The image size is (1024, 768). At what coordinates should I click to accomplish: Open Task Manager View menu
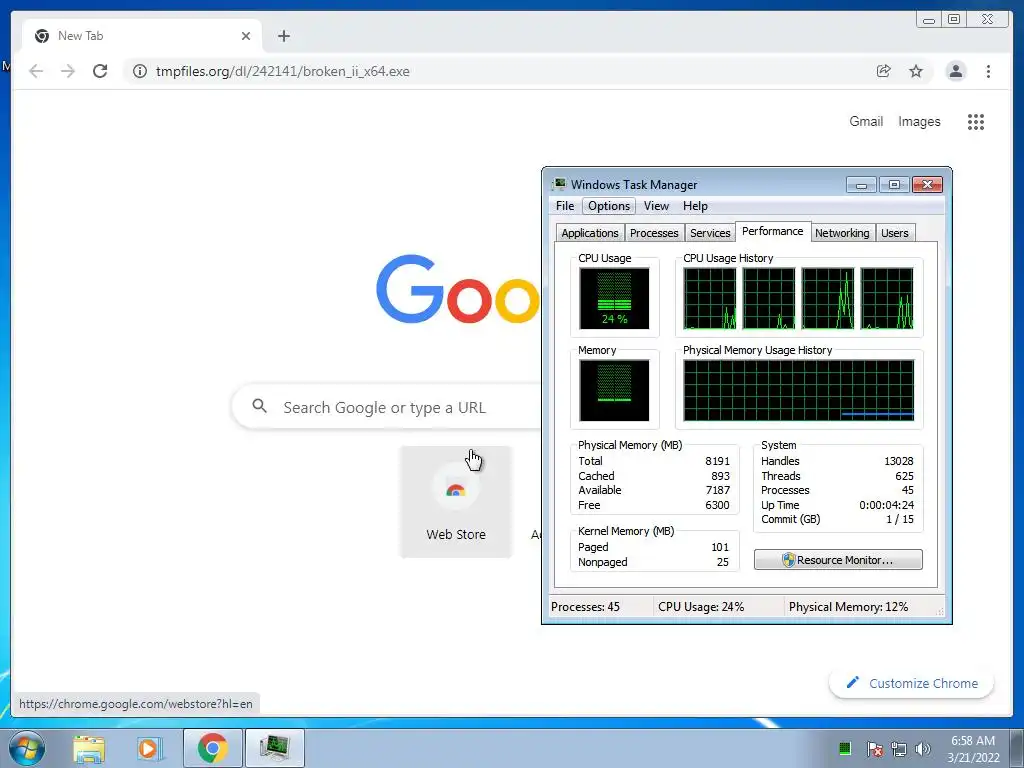point(656,206)
